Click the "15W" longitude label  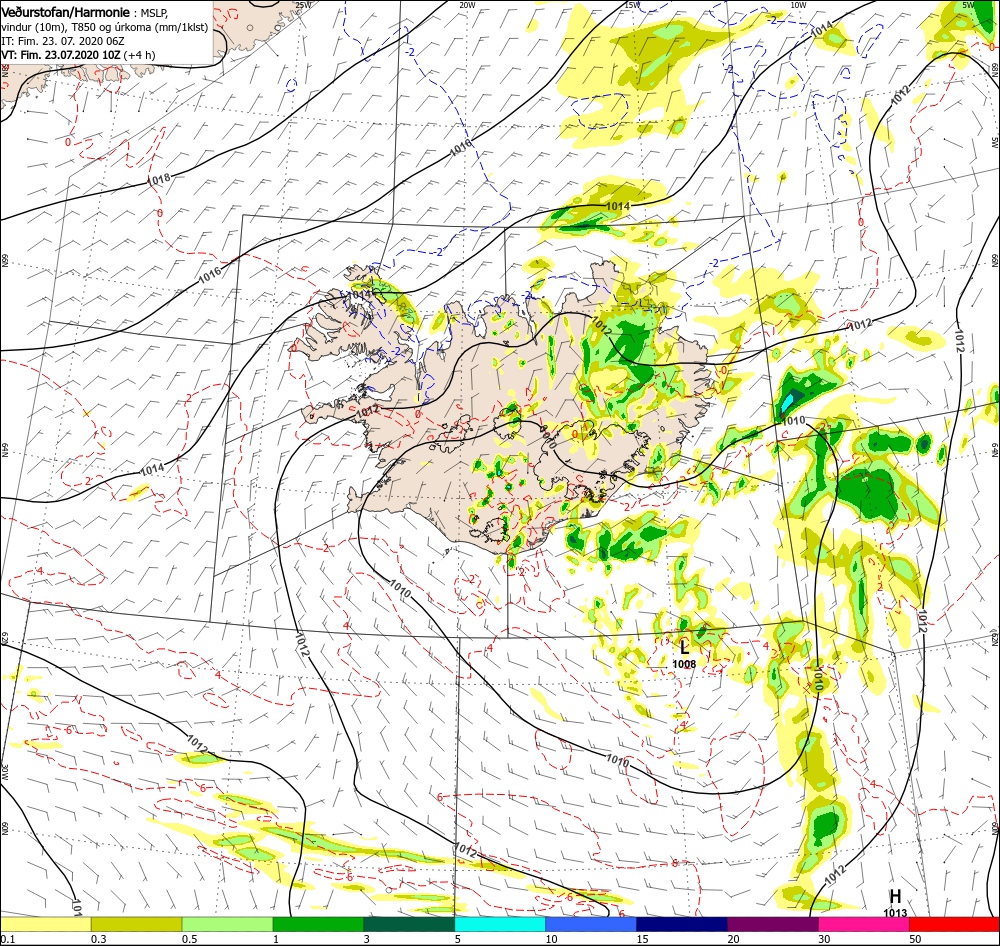pos(632,5)
